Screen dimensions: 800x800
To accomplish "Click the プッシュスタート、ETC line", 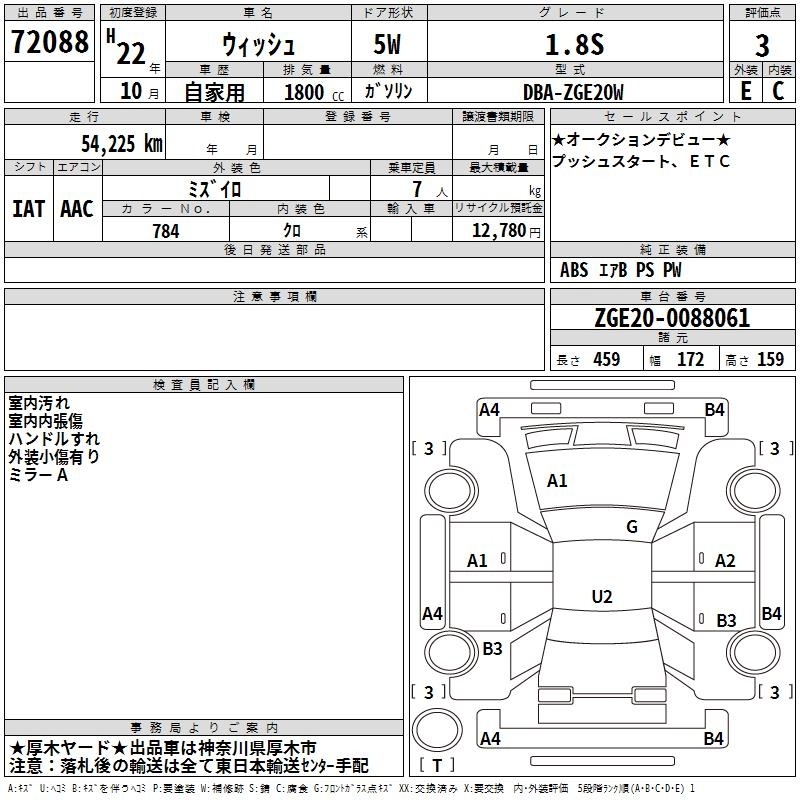I will (x=641, y=161).
